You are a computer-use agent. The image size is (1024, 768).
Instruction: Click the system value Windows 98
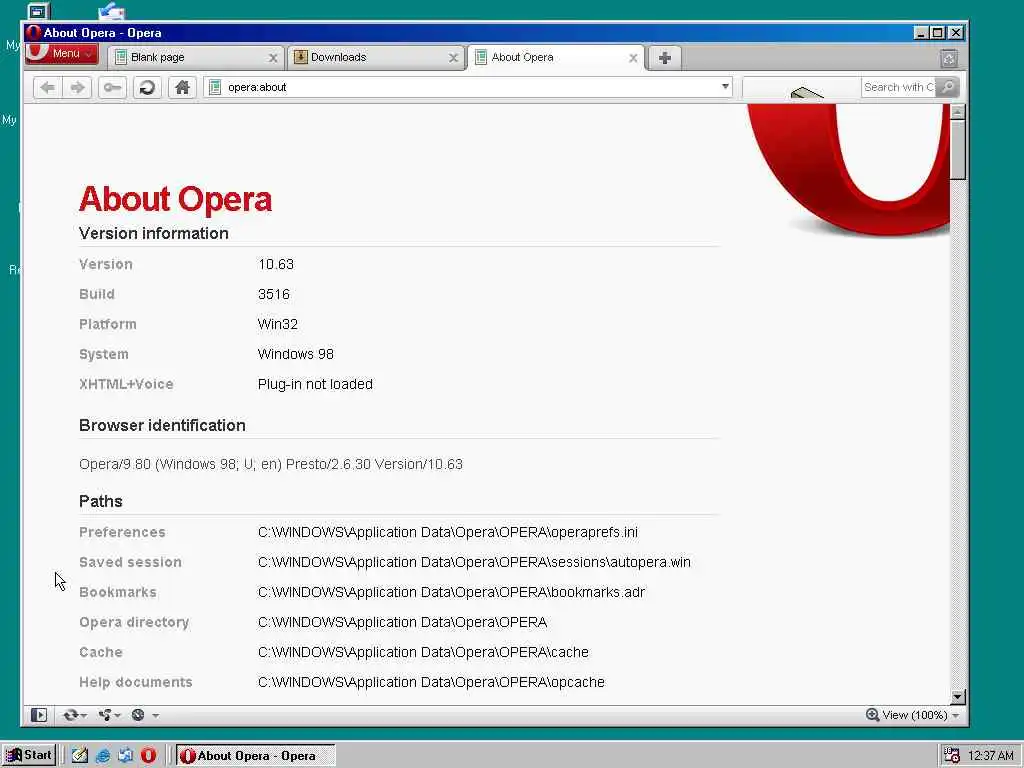pyautogui.click(x=295, y=355)
